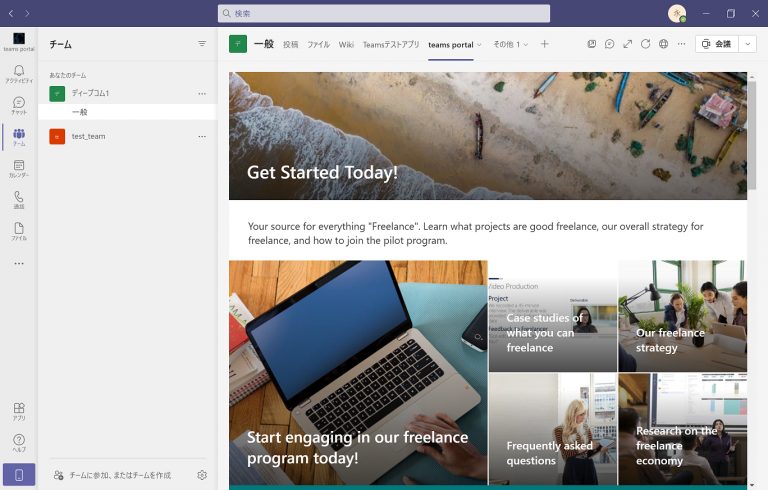Viewport: 768px width, 490px height.
Task: Open teams portal tab chevron menu
Action: tap(479, 44)
